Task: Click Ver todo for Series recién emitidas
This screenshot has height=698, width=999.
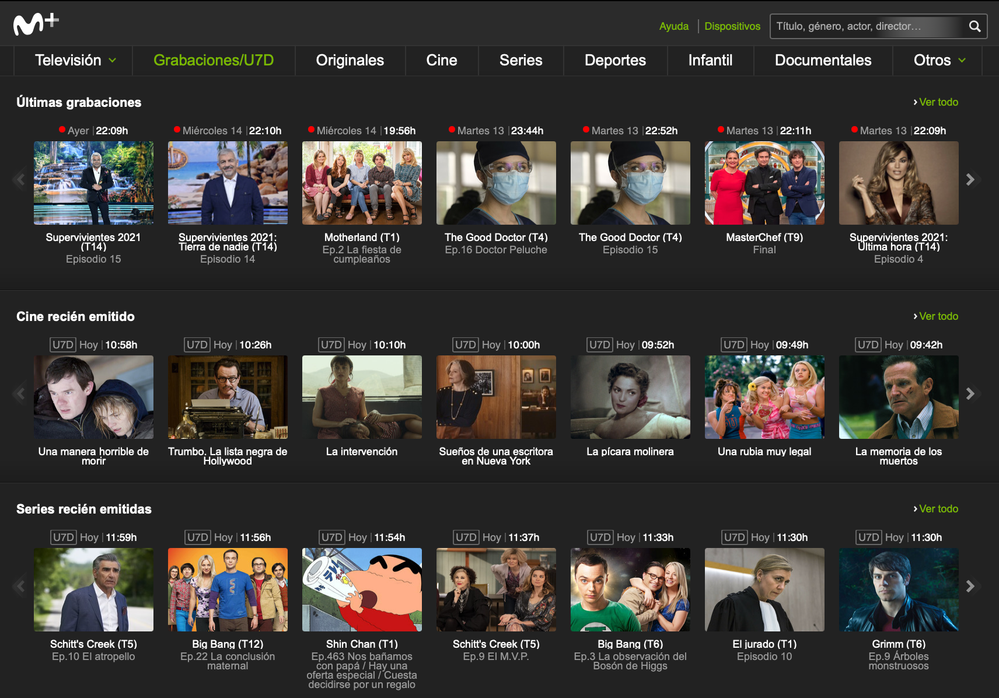Action: [936, 509]
